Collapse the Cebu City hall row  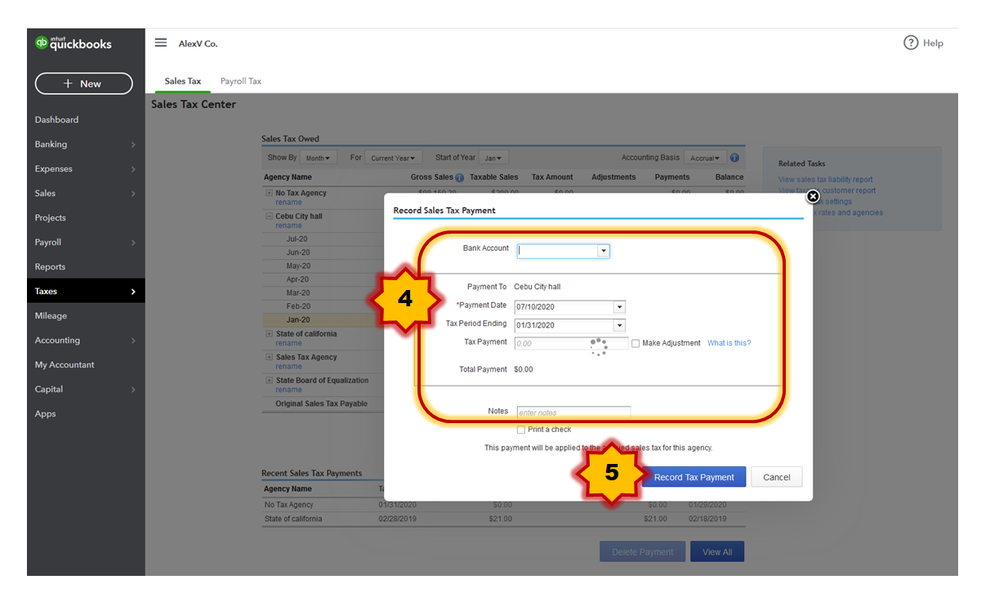pyautogui.click(x=269, y=216)
